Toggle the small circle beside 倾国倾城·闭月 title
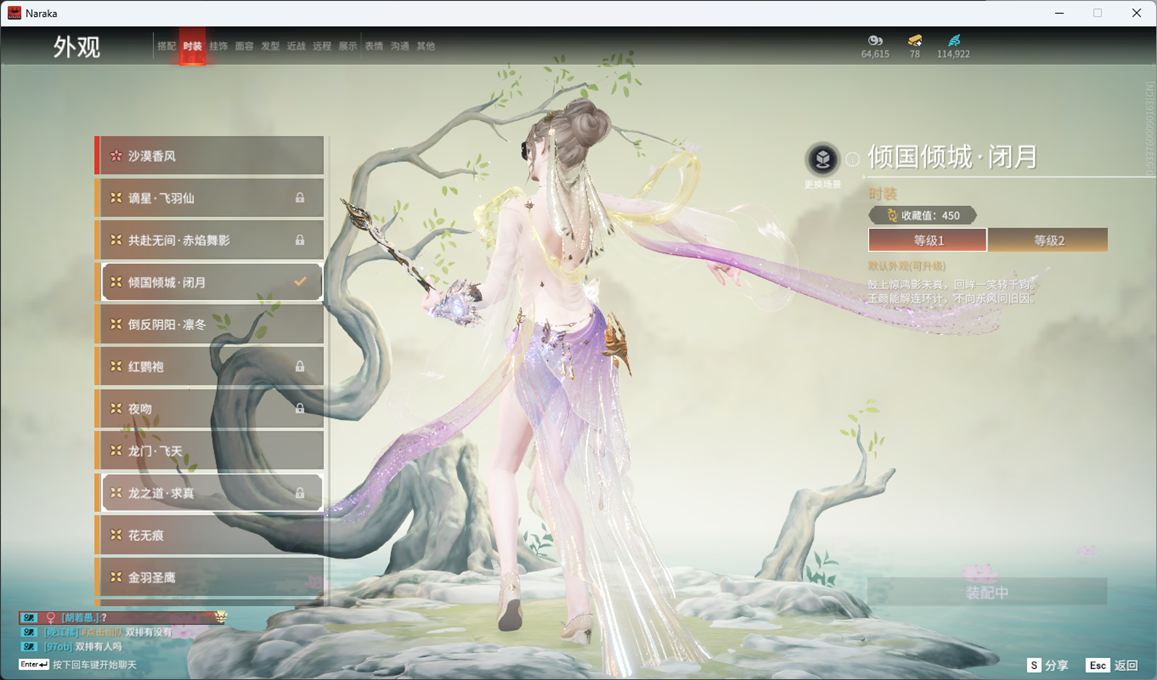The image size is (1157, 680). point(852,159)
